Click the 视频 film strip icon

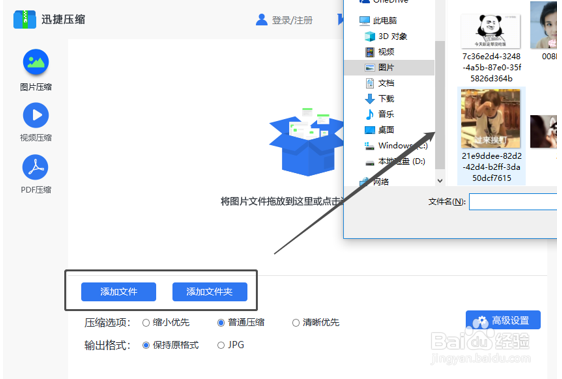pyautogui.click(x=370, y=52)
